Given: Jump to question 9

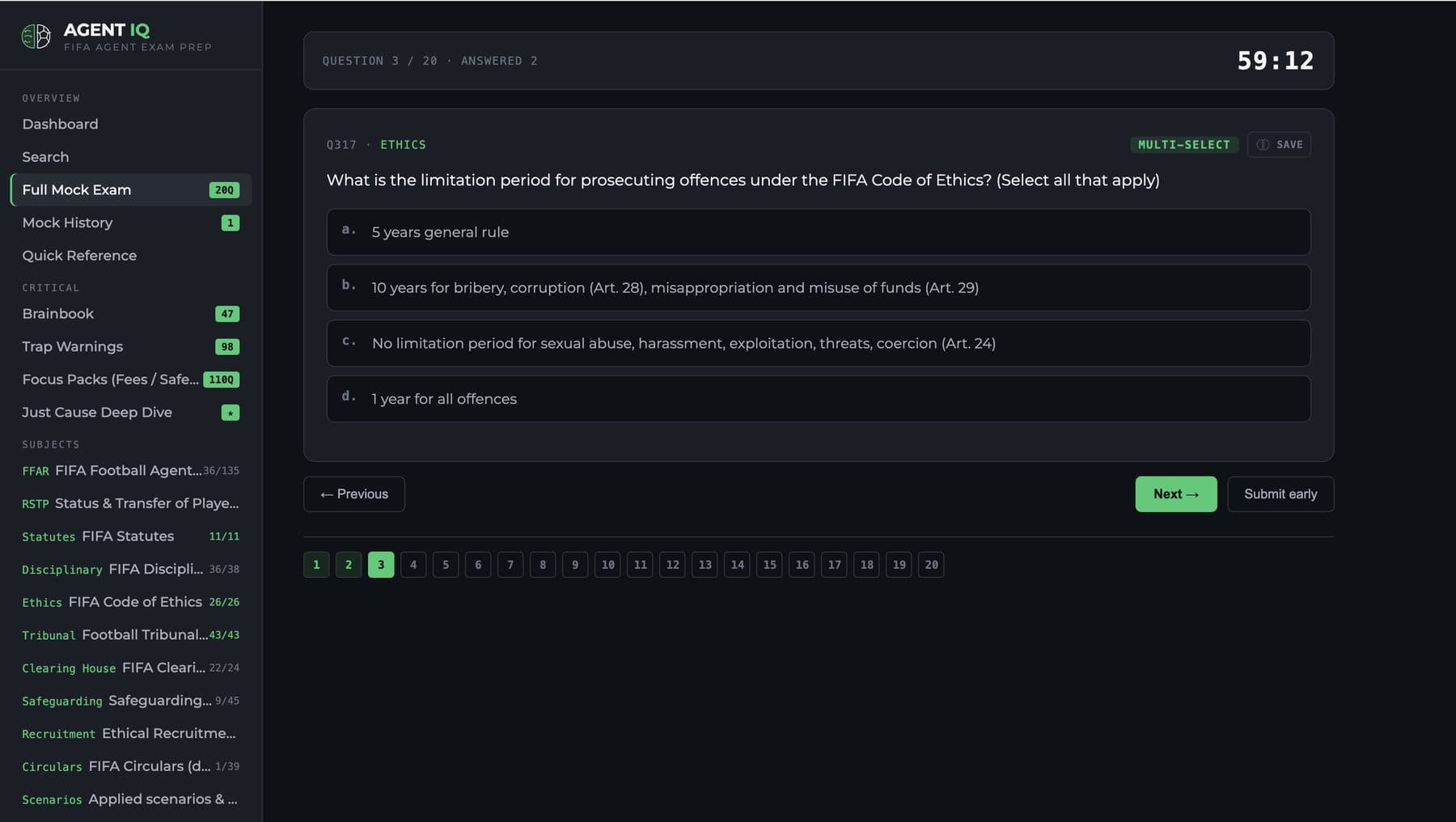Looking at the screenshot, I should (x=575, y=565).
